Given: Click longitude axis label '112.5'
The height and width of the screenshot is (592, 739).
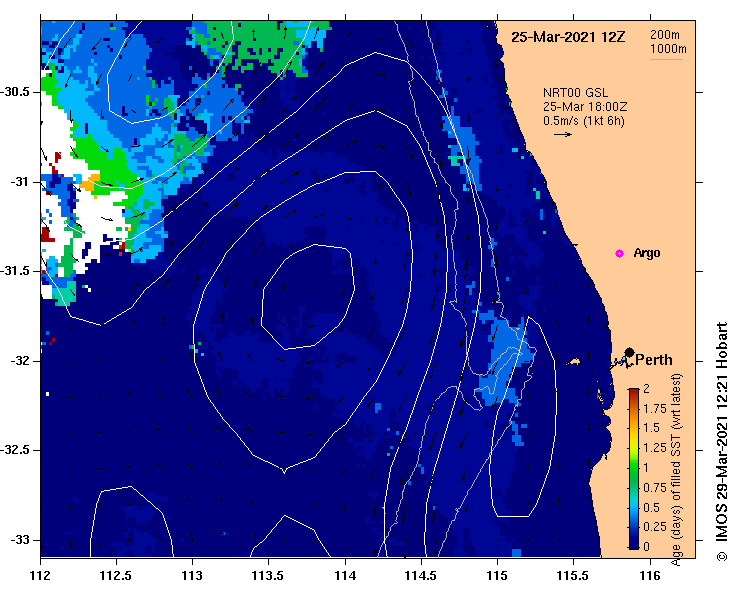Looking at the screenshot, I should (x=116, y=576).
